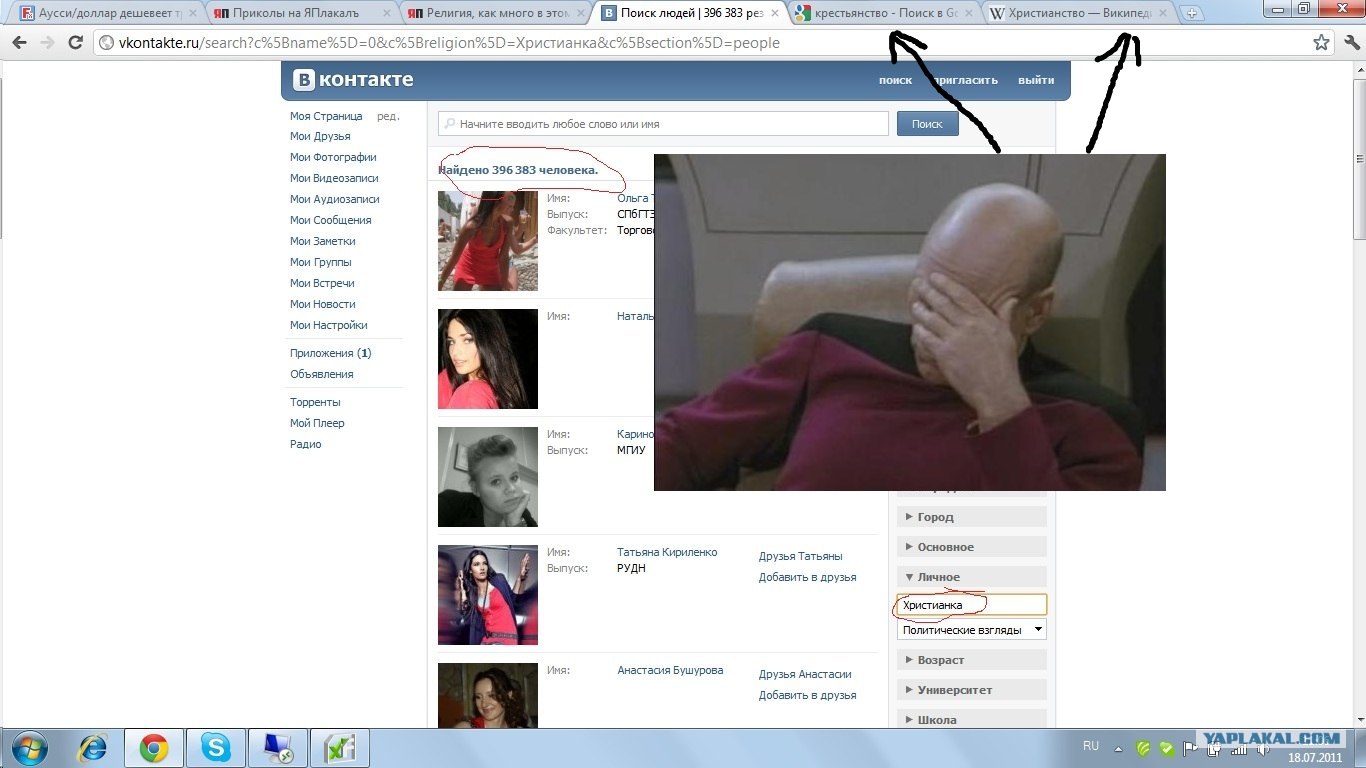Image resolution: width=1366 pixels, height=768 pixels.
Task: Open Анастасия Бушурова's profile photo
Action: pyautogui.click(x=488, y=696)
